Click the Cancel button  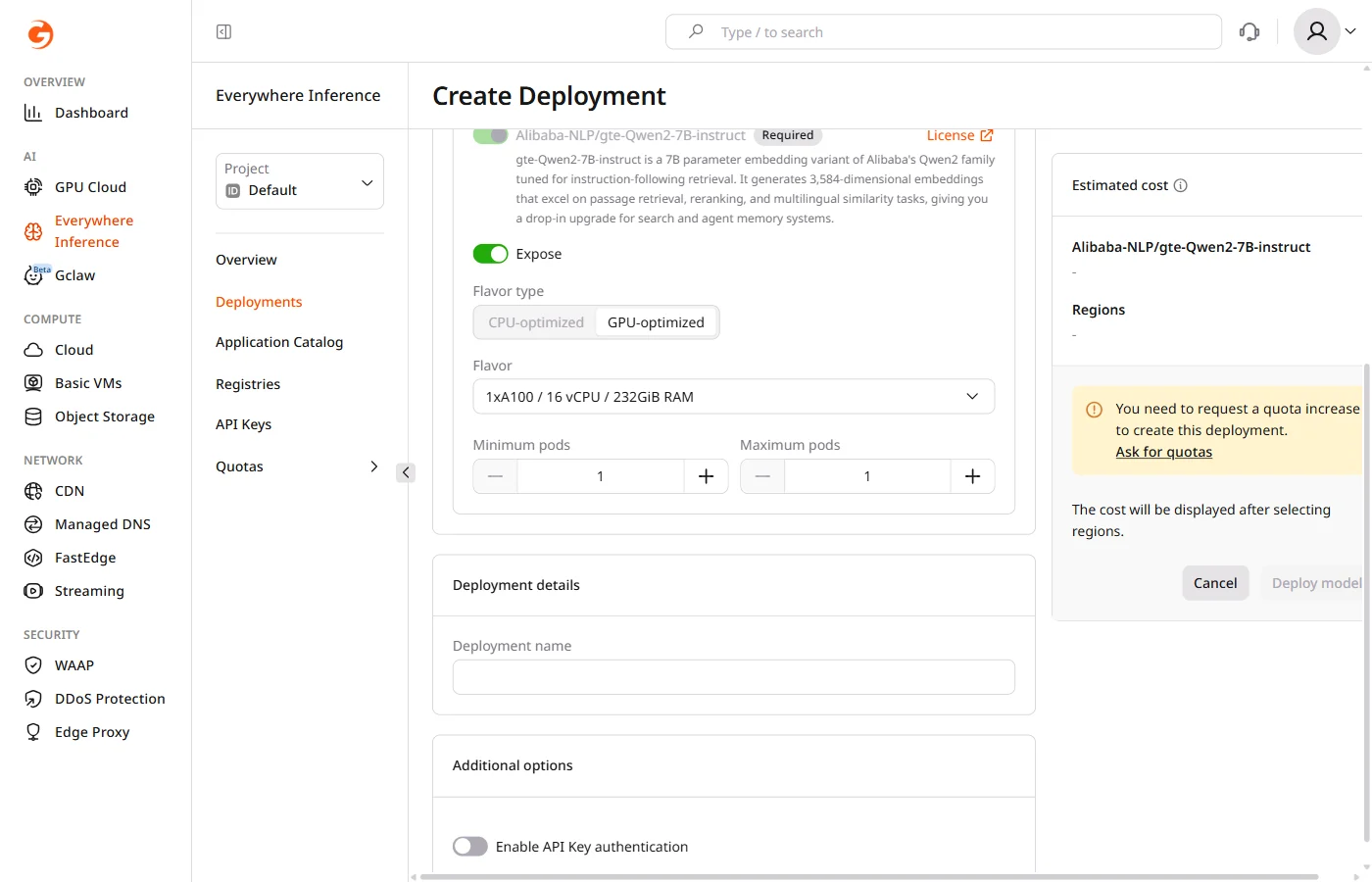[1215, 583]
